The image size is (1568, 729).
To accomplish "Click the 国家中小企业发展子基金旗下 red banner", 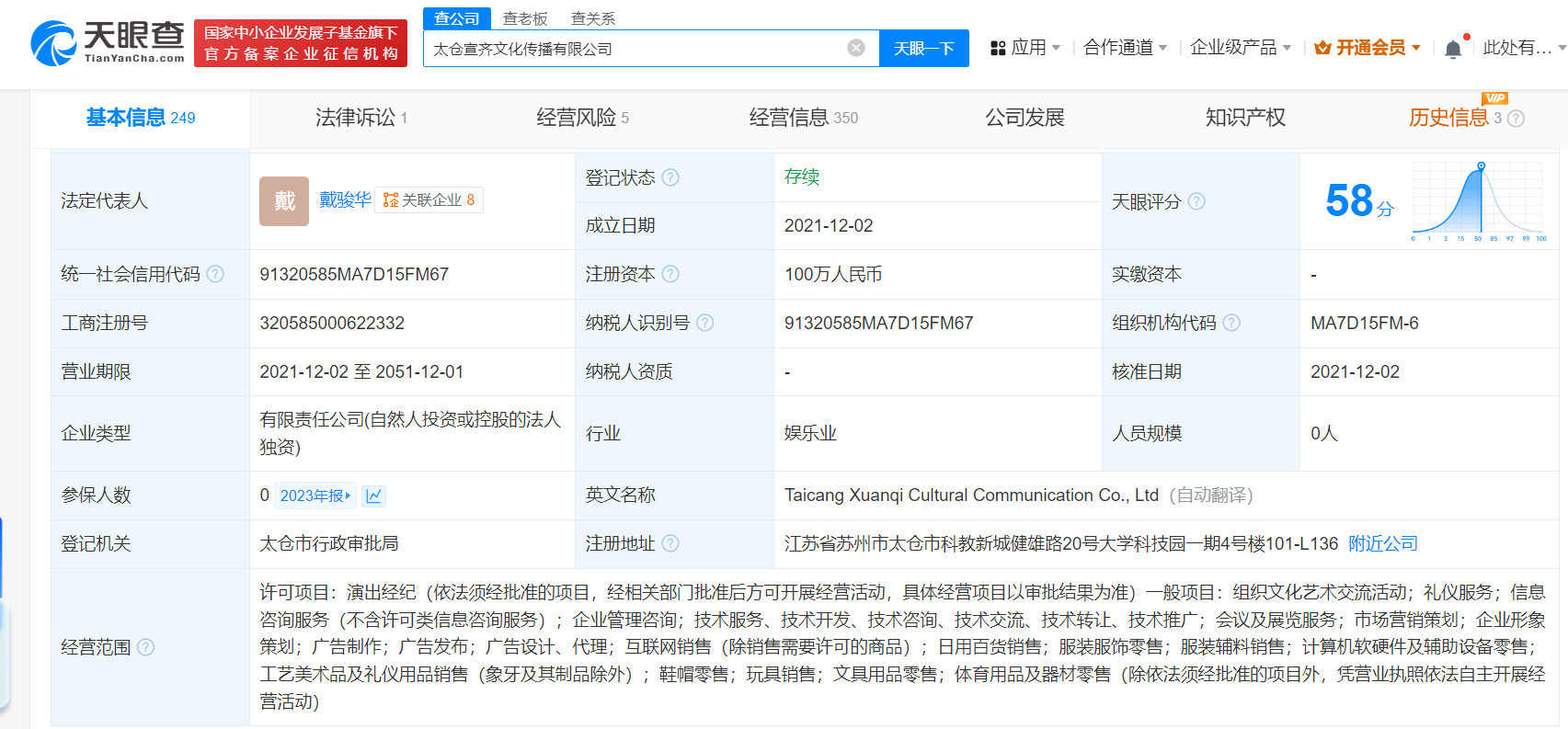I will pos(301,43).
